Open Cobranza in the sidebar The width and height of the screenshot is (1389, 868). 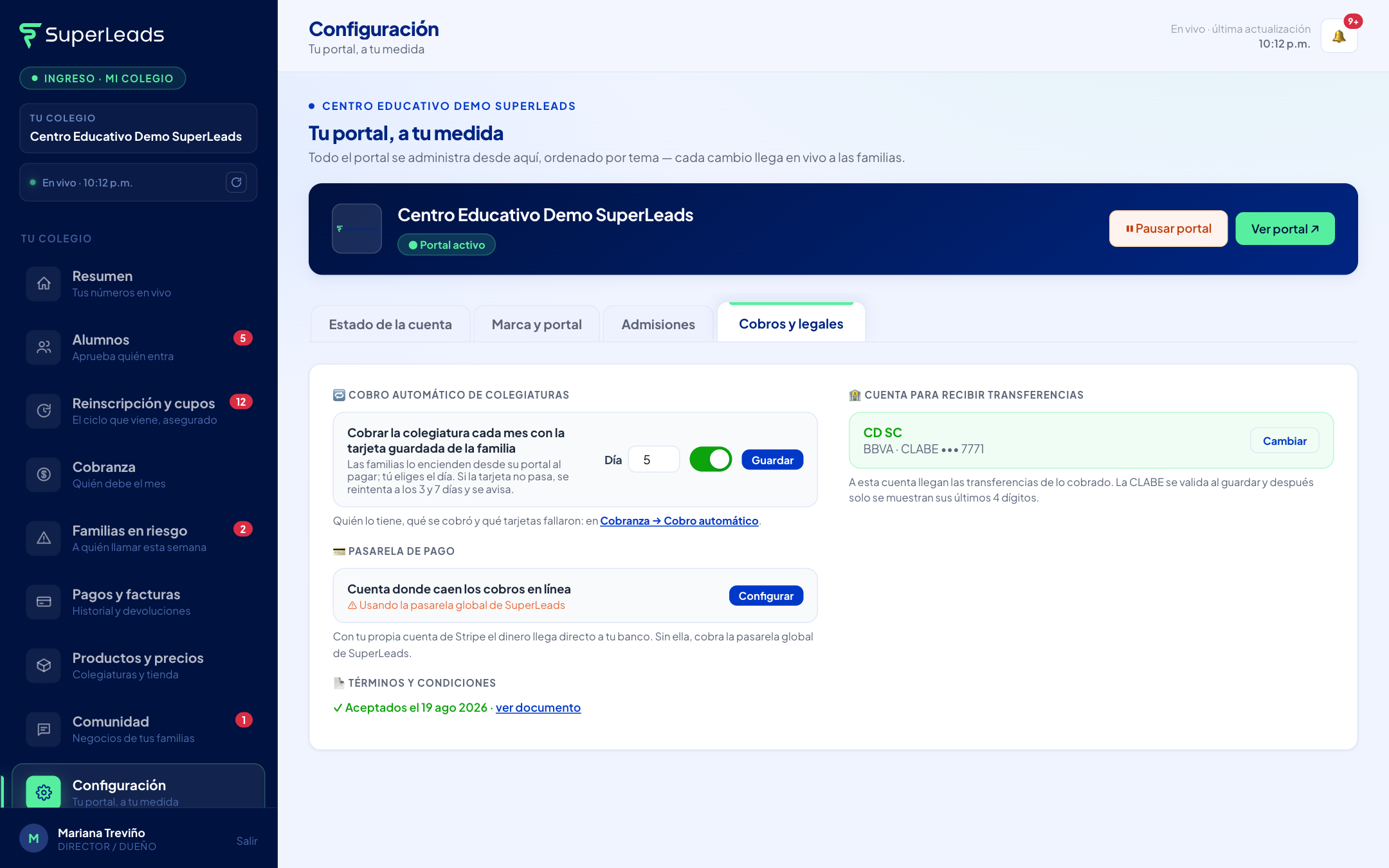(139, 475)
